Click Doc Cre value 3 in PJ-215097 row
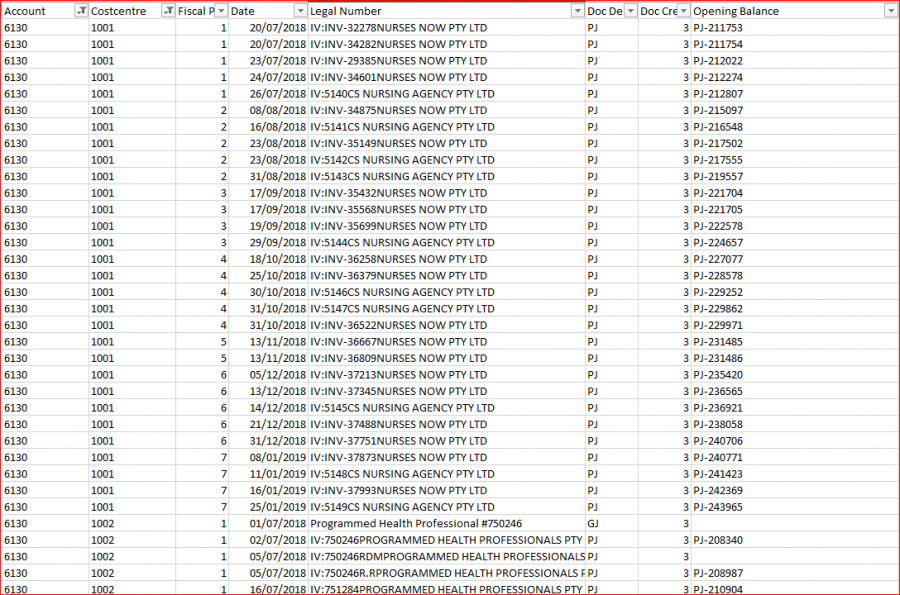This screenshot has width=900, height=595. click(664, 110)
